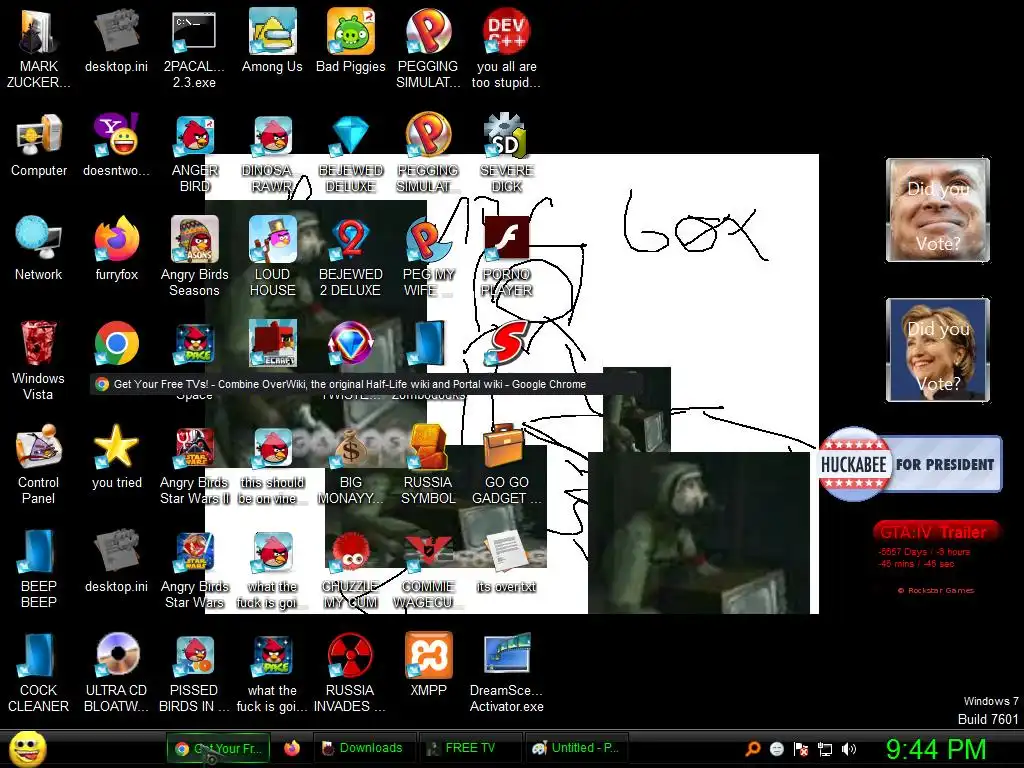The width and height of the screenshot is (1024, 768).
Task: Click the magnifier search tray icon
Action: click(752, 749)
